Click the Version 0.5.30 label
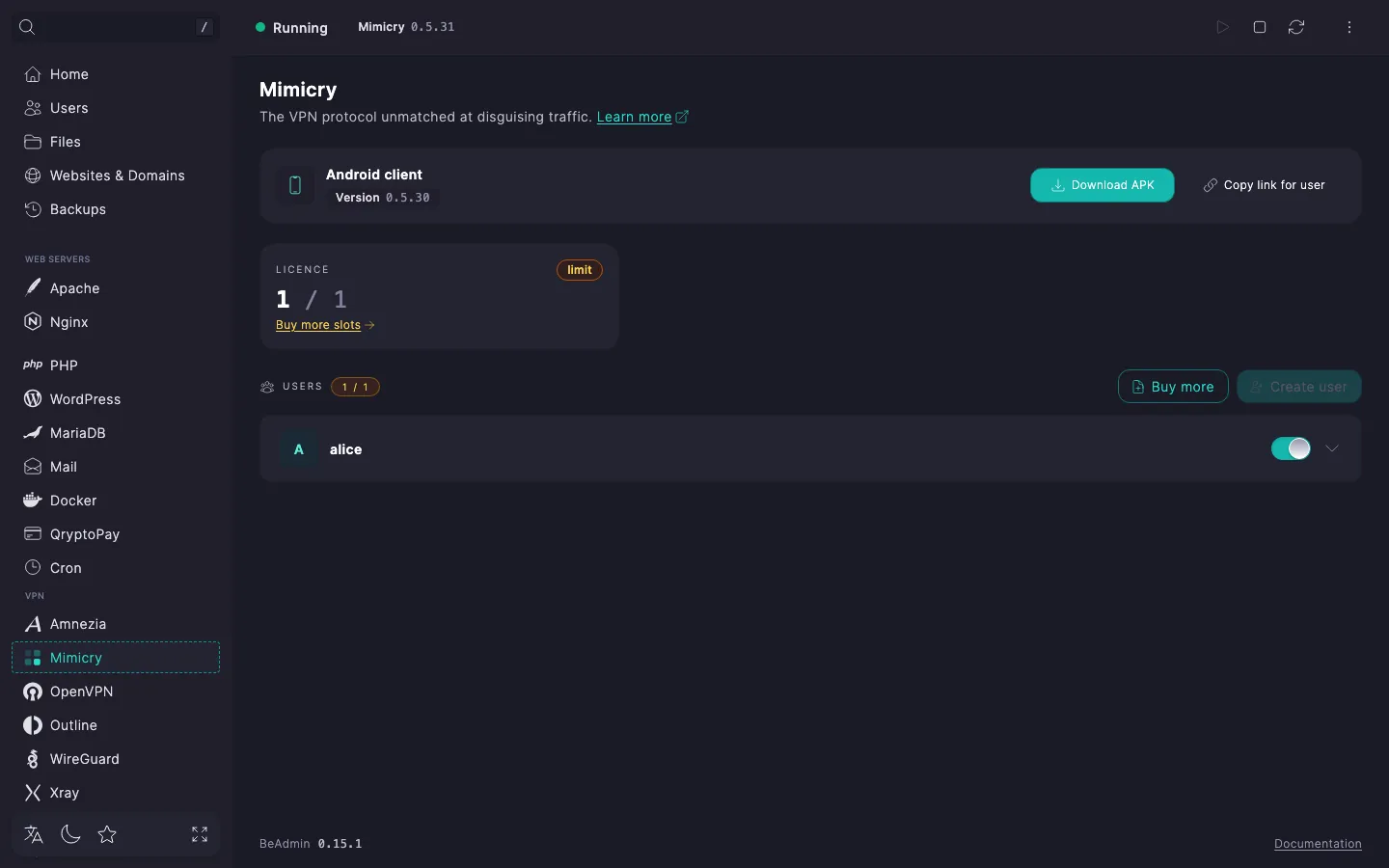The height and width of the screenshot is (868, 1389). coord(383,198)
